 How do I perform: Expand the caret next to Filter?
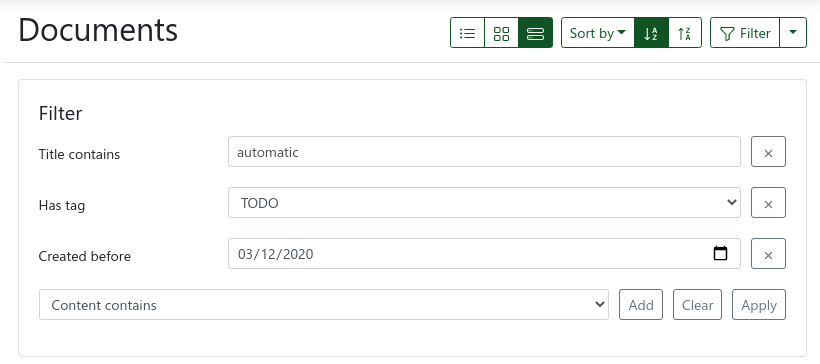tap(793, 33)
